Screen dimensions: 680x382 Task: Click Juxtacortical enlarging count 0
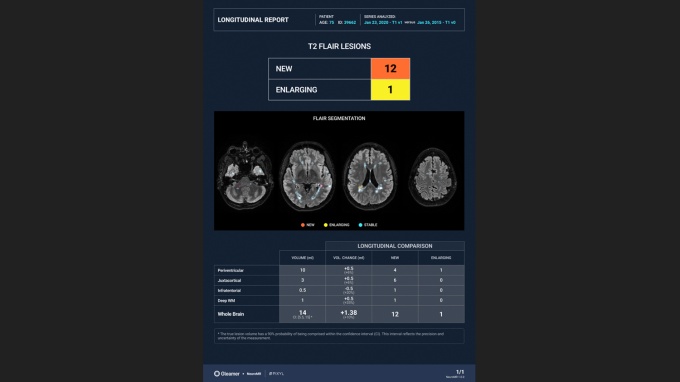[x=441, y=280]
